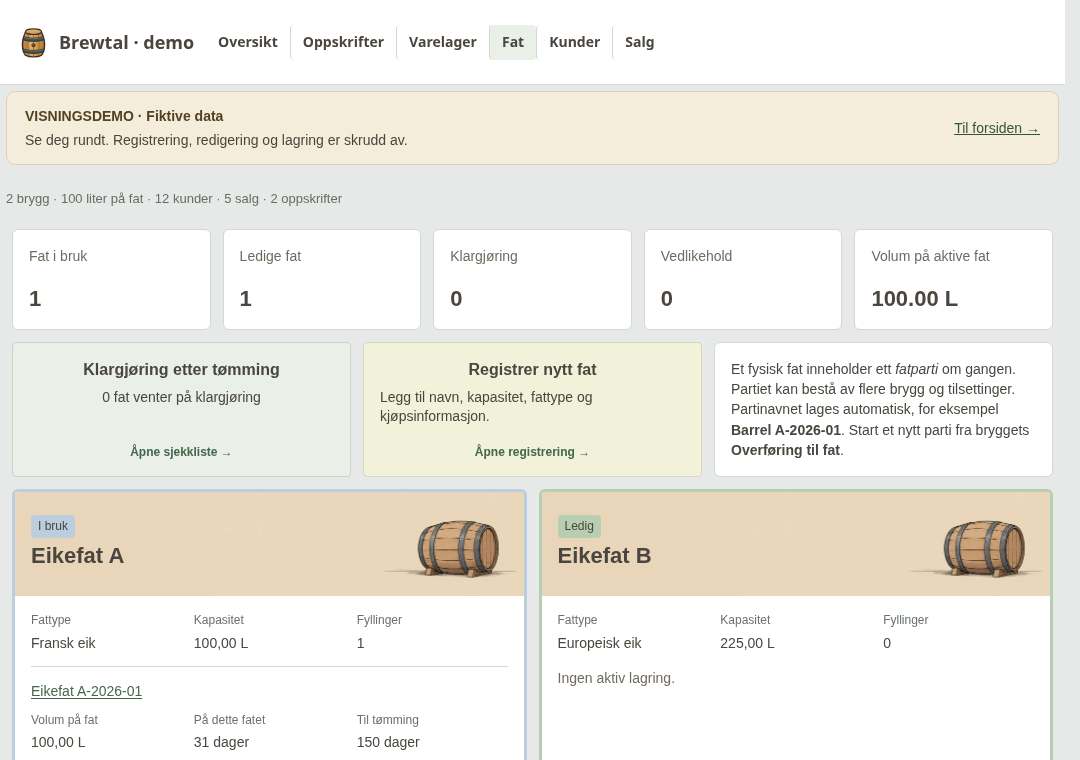Image resolution: width=1080 pixels, height=760 pixels.
Task: Open the Oversikt tab
Action: (248, 42)
